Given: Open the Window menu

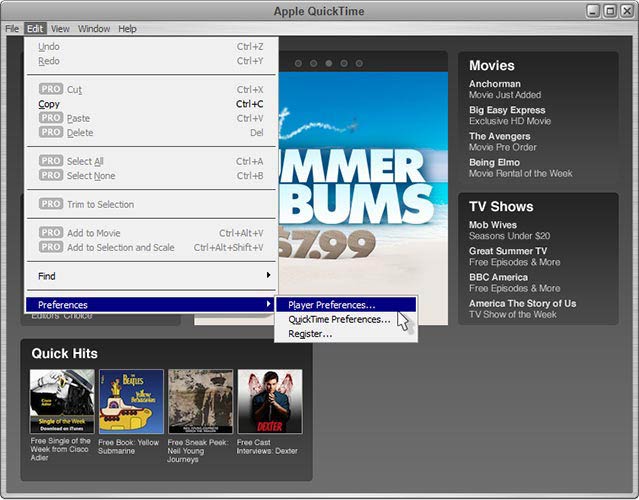Looking at the screenshot, I should click(x=94, y=29).
